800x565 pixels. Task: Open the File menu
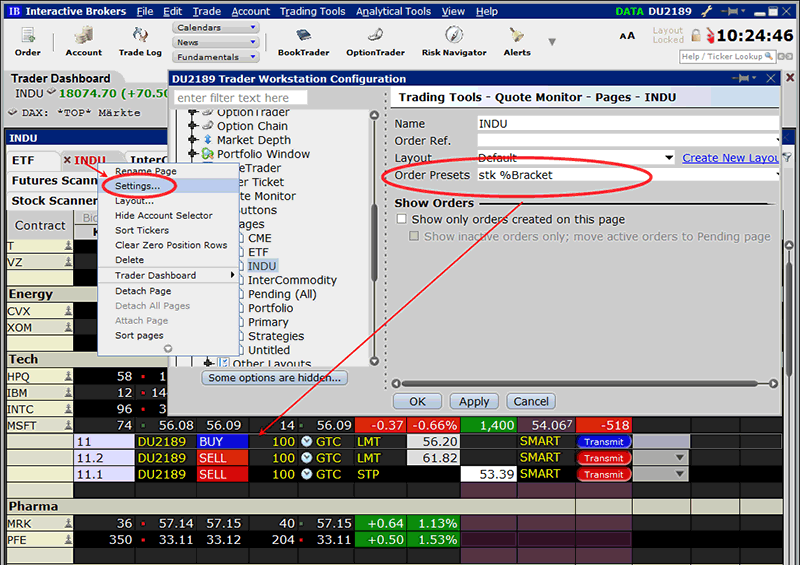[x=145, y=11]
